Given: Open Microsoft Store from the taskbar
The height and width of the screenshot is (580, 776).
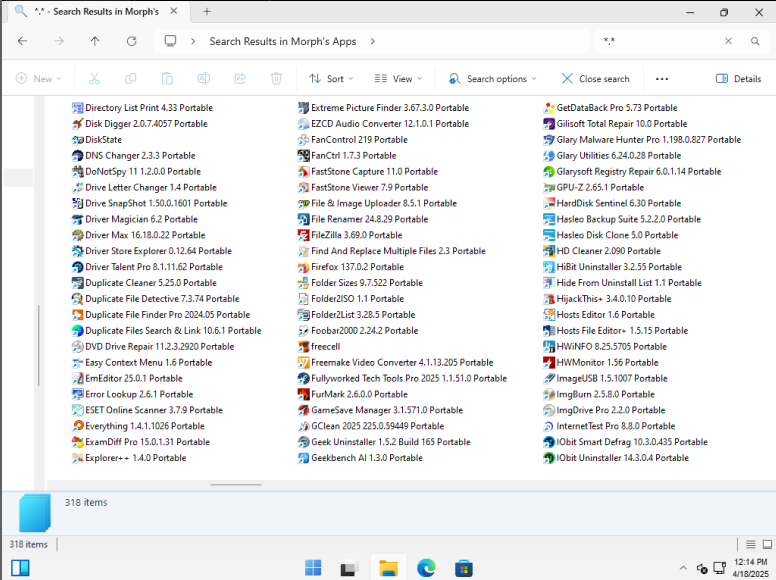Looking at the screenshot, I should pos(463,568).
